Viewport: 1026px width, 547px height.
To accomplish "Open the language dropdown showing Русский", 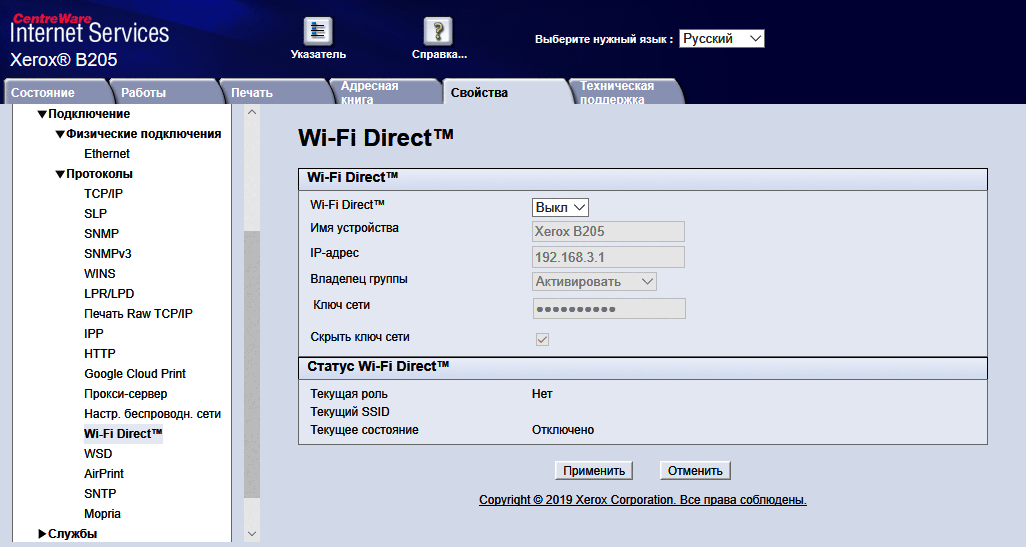I will point(722,39).
